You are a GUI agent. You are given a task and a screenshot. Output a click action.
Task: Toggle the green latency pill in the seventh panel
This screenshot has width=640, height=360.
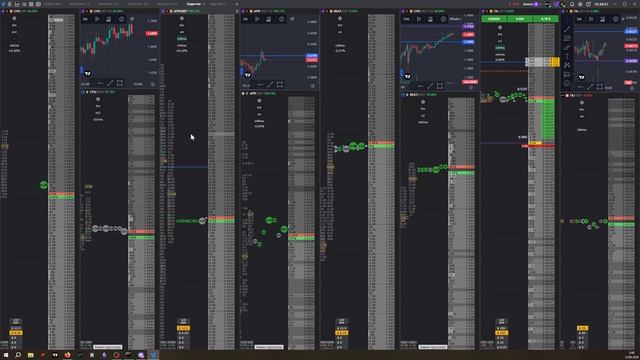500,48
